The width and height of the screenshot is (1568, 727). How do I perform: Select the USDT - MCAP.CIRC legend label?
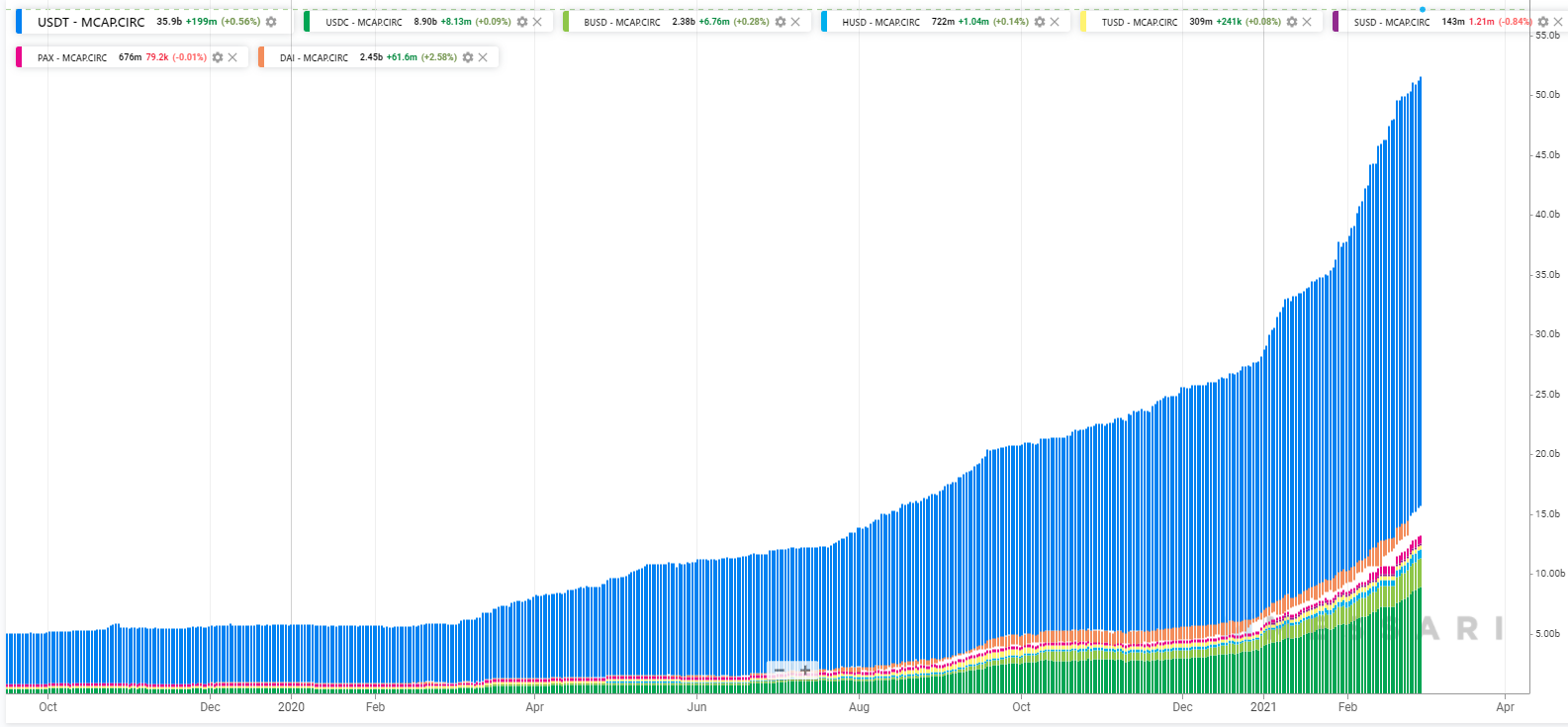[91, 22]
